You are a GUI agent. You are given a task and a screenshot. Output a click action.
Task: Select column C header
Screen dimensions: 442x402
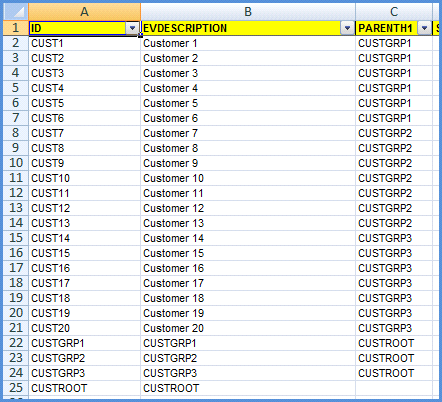click(x=394, y=12)
